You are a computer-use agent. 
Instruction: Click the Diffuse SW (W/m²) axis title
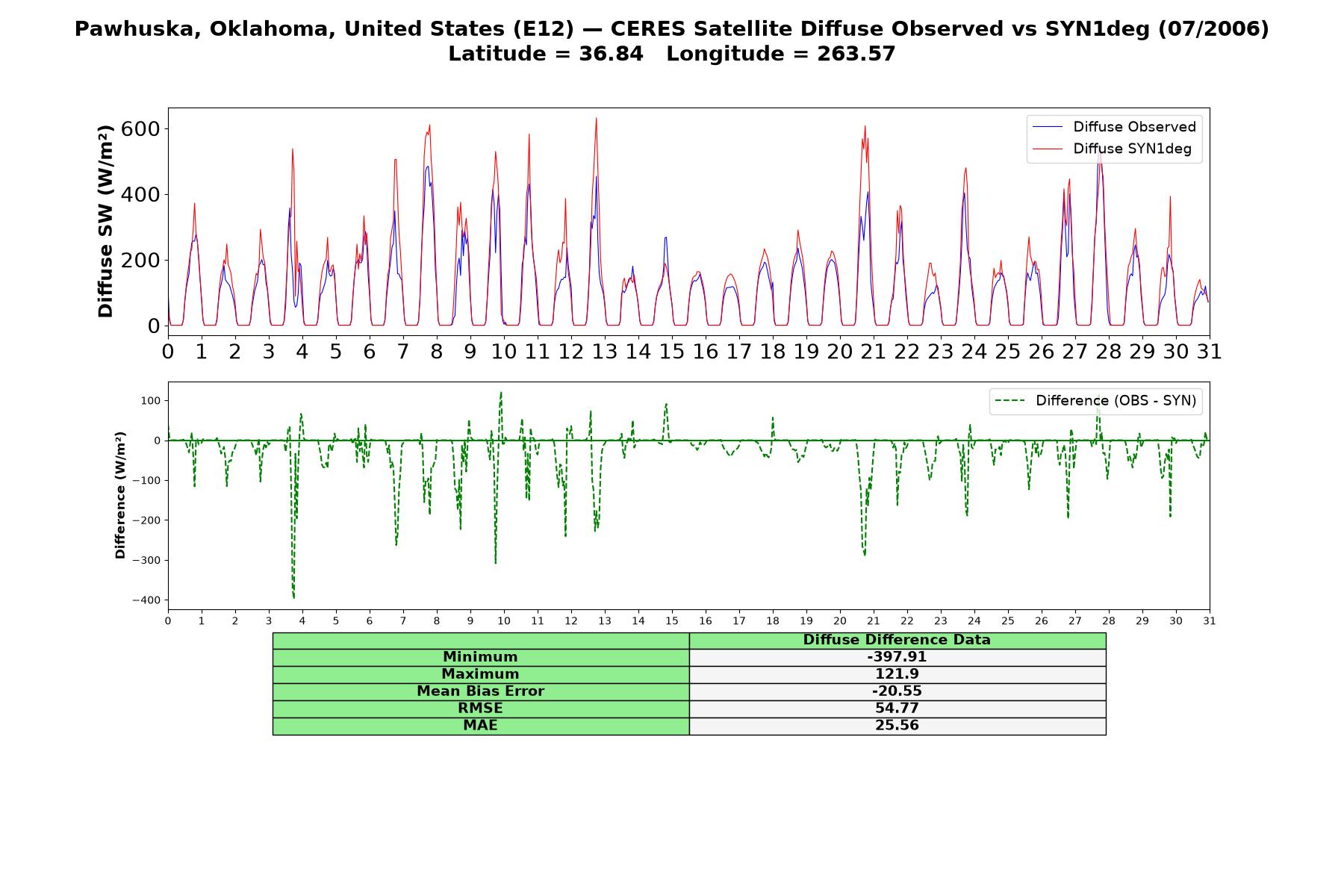point(106,222)
